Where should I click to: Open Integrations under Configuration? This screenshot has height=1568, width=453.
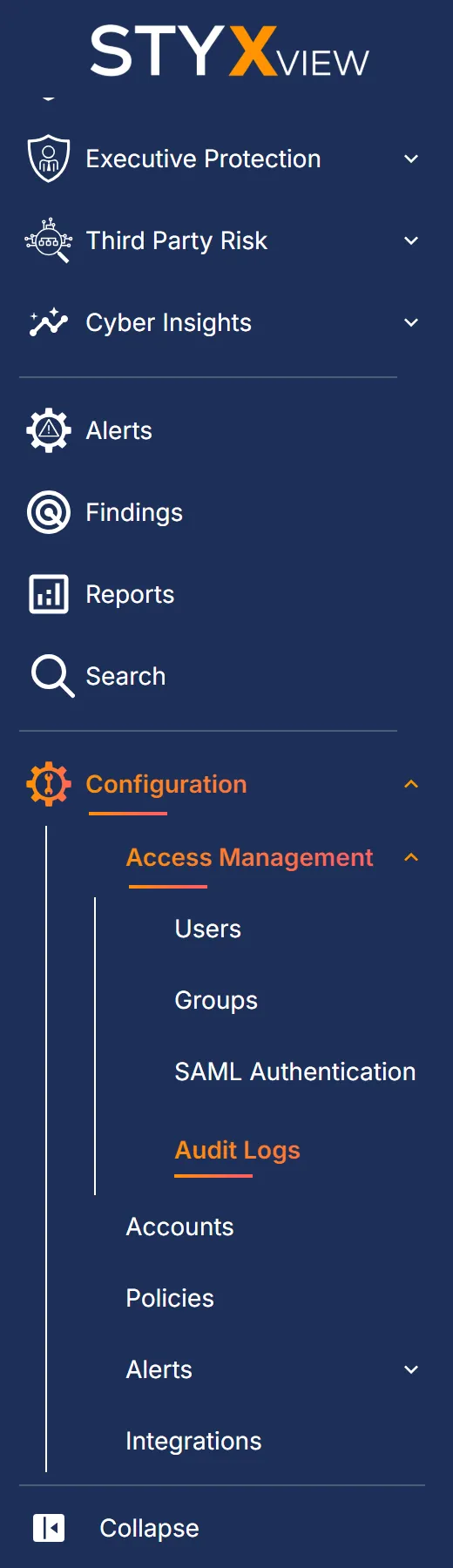coord(193,1441)
